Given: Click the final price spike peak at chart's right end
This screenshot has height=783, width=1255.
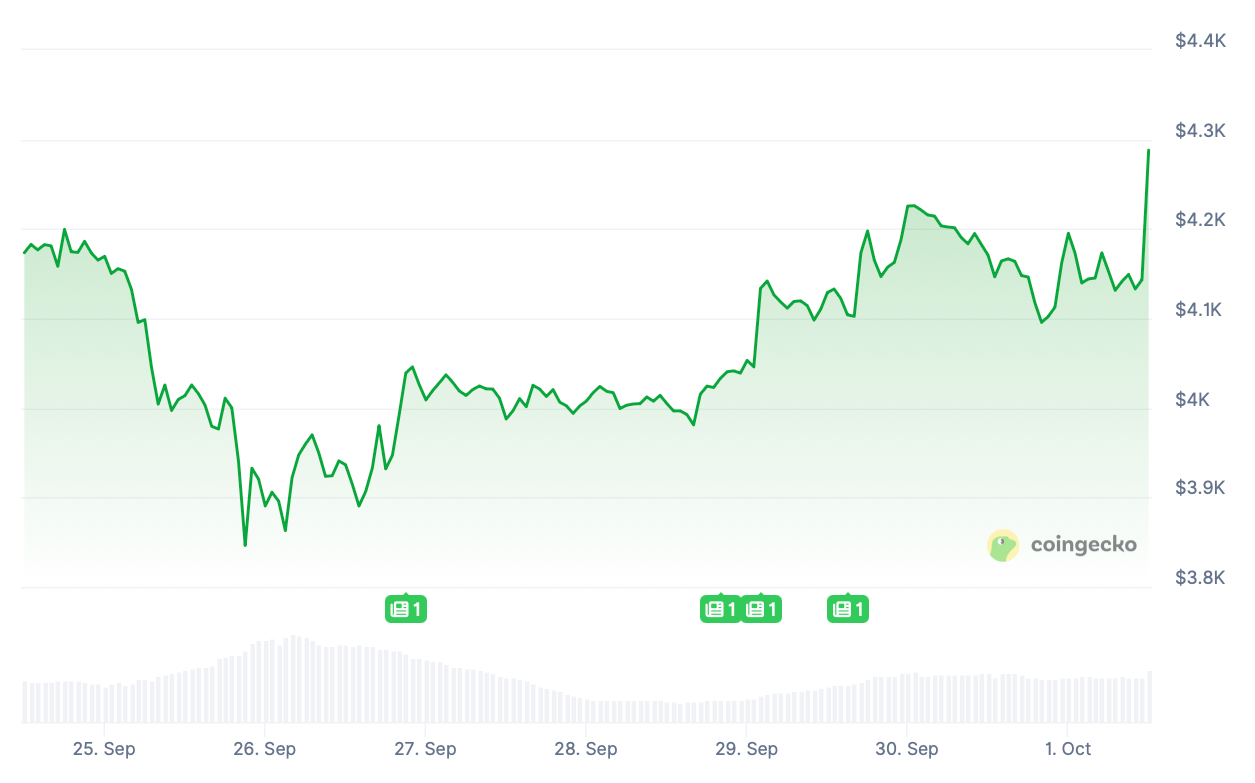Looking at the screenshot, I should coord(1148,150).
